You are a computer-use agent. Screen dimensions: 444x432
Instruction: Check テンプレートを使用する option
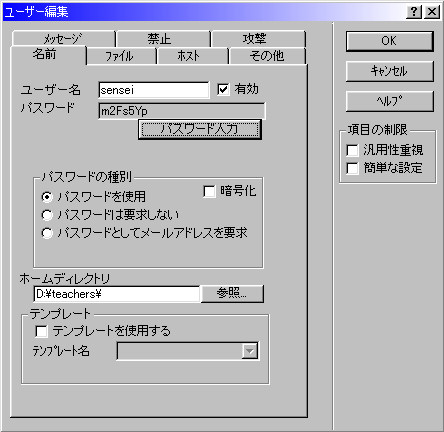(41, 331)
